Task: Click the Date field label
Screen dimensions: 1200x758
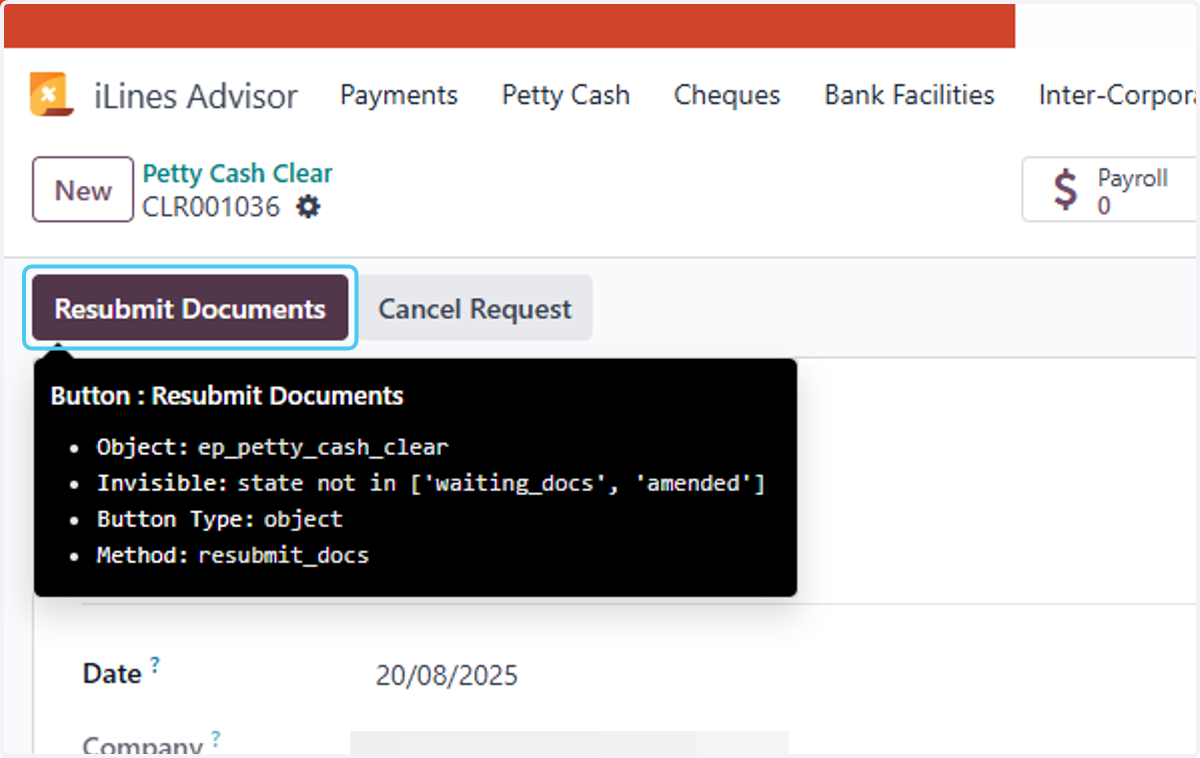Action: point(112,674)
